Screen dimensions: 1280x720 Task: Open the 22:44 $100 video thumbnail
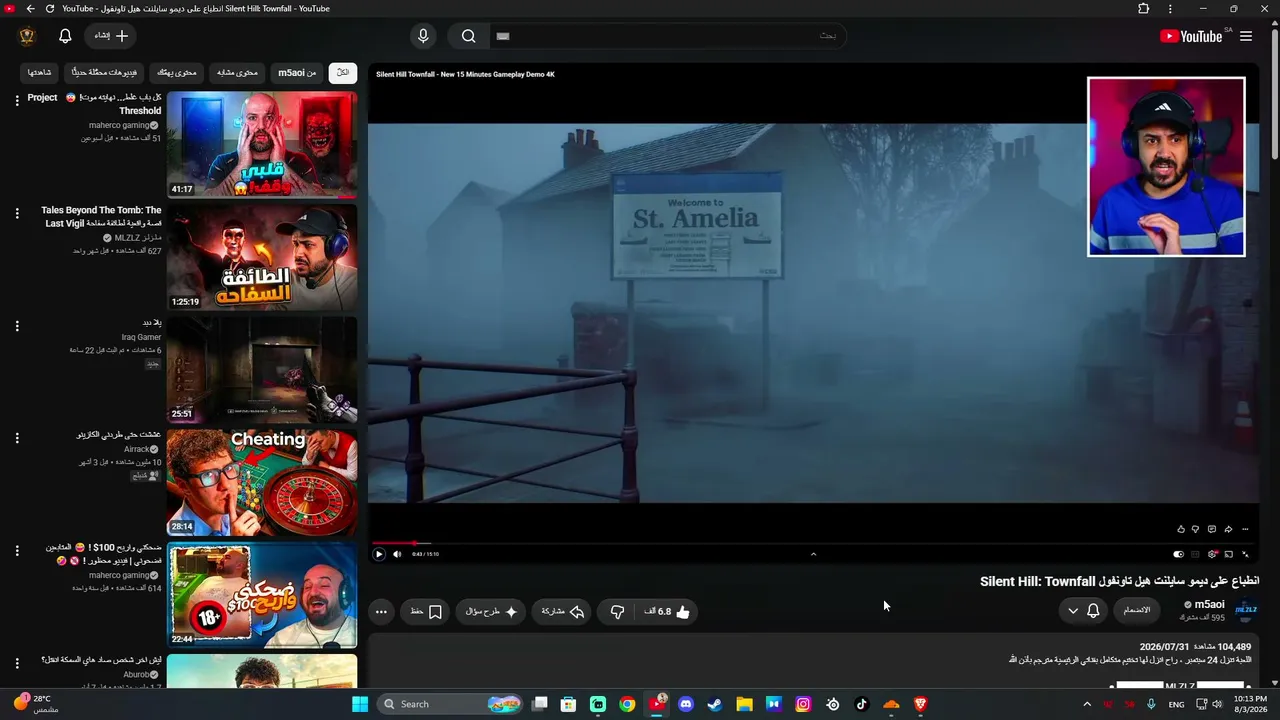(x=262, y=595)
